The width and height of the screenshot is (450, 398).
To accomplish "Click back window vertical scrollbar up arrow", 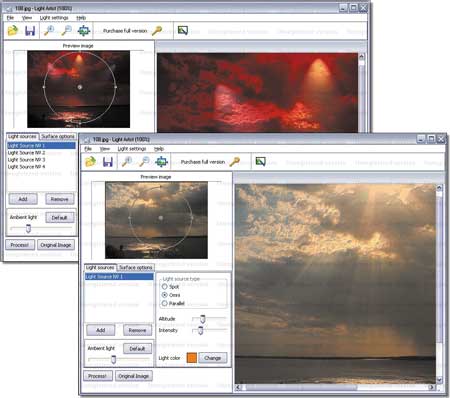I will pos(361,57).
